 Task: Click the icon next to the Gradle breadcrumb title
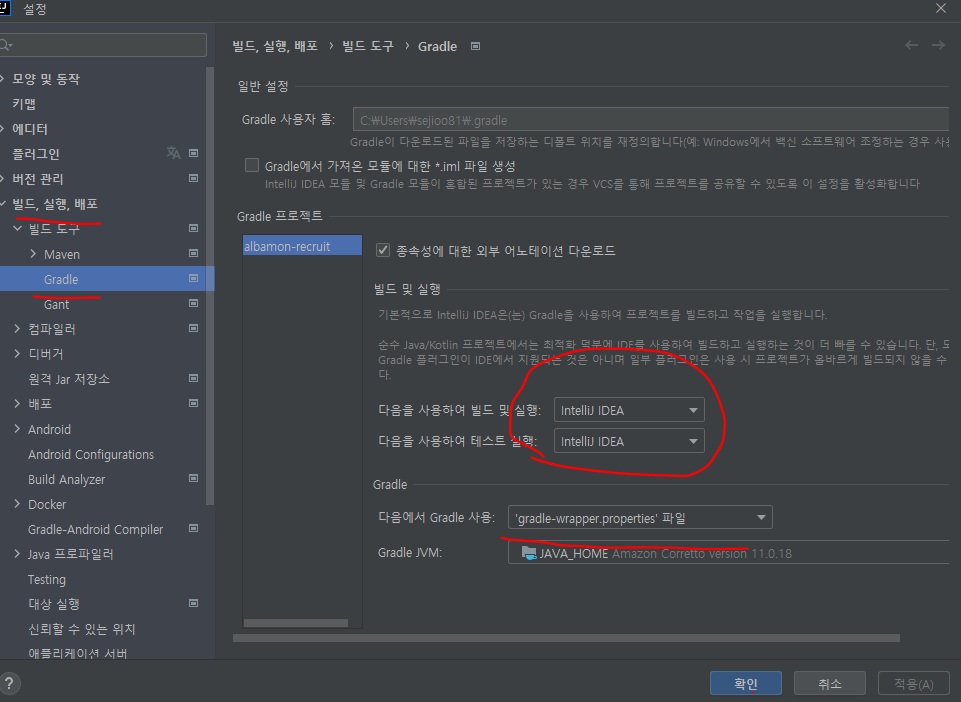point(476,46)
